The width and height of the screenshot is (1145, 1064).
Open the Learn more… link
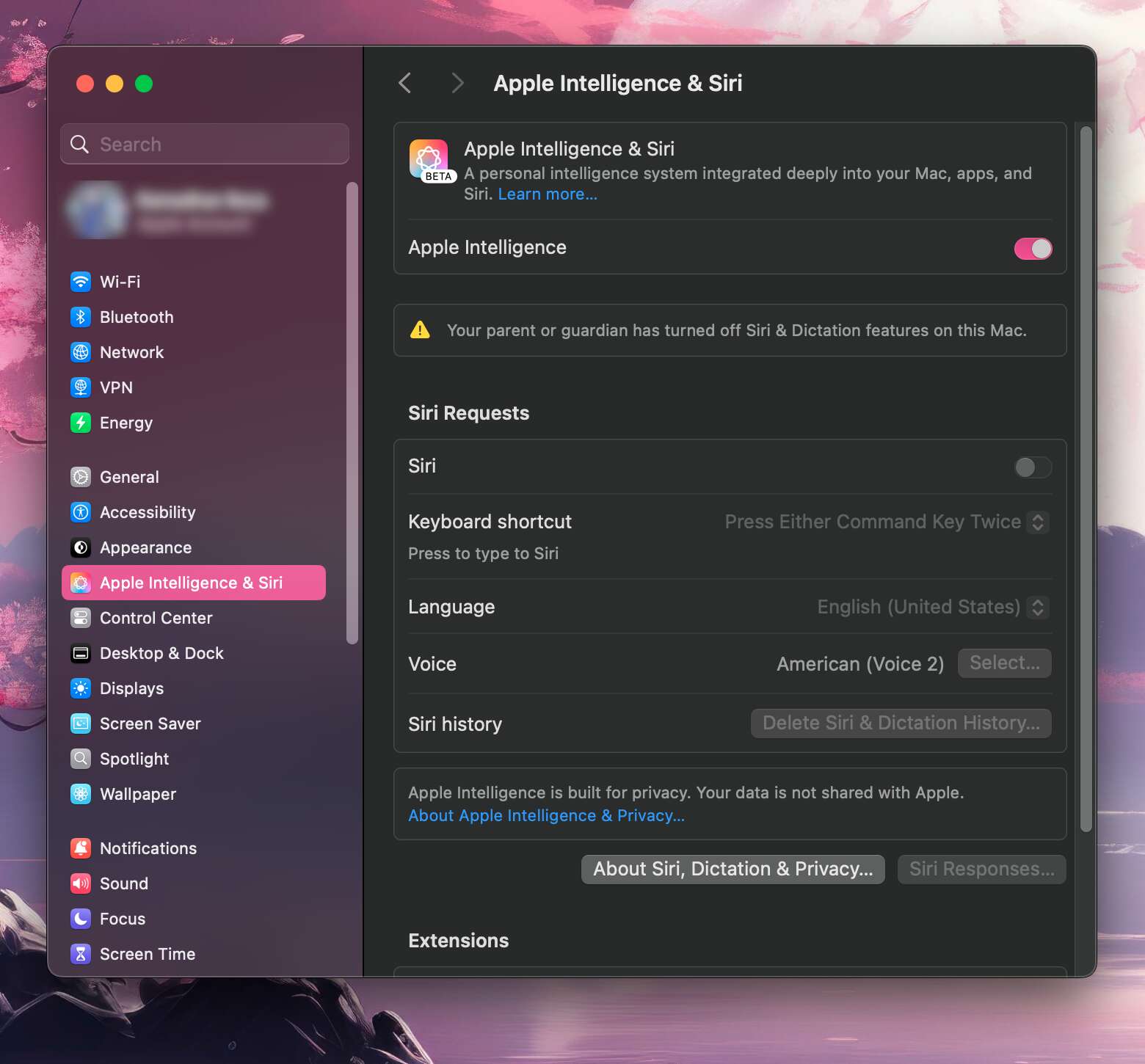coord(548,194)
